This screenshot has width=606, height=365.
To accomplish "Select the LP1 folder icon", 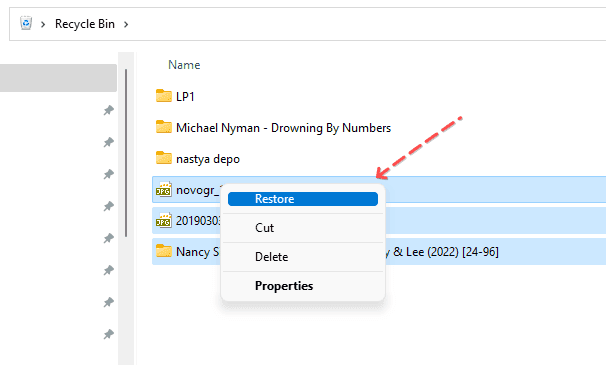I will coord(164,96).
